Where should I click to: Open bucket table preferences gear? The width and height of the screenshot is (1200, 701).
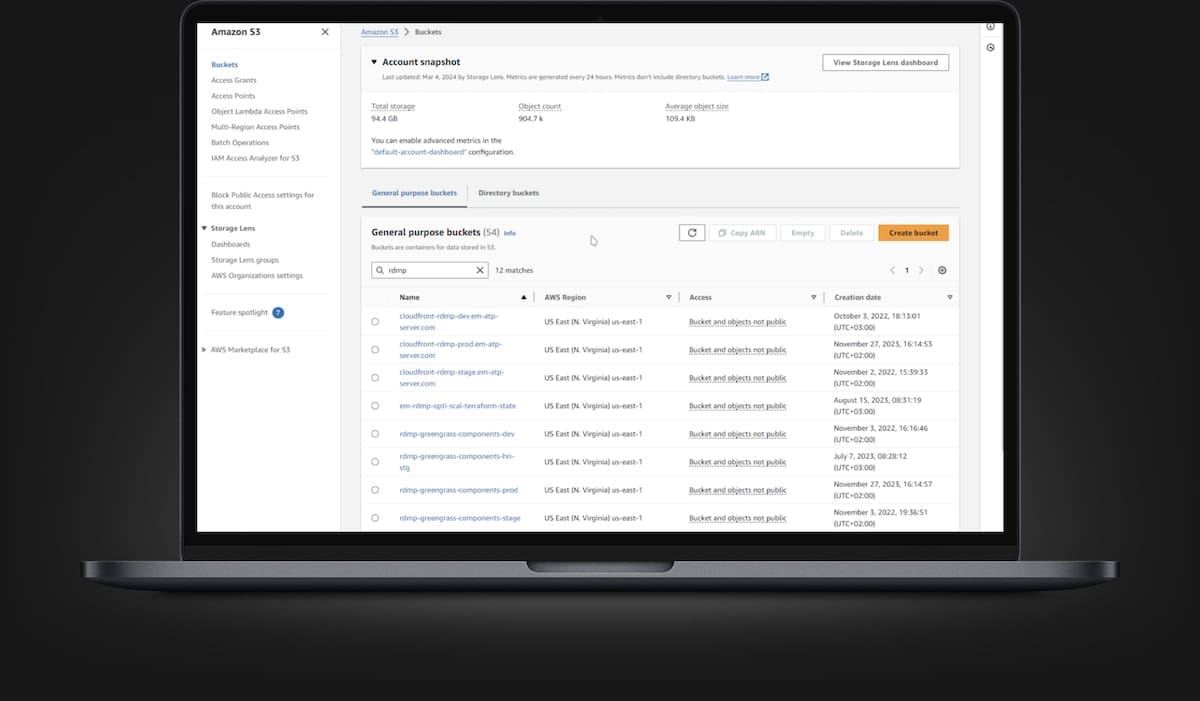coord(942,270)
